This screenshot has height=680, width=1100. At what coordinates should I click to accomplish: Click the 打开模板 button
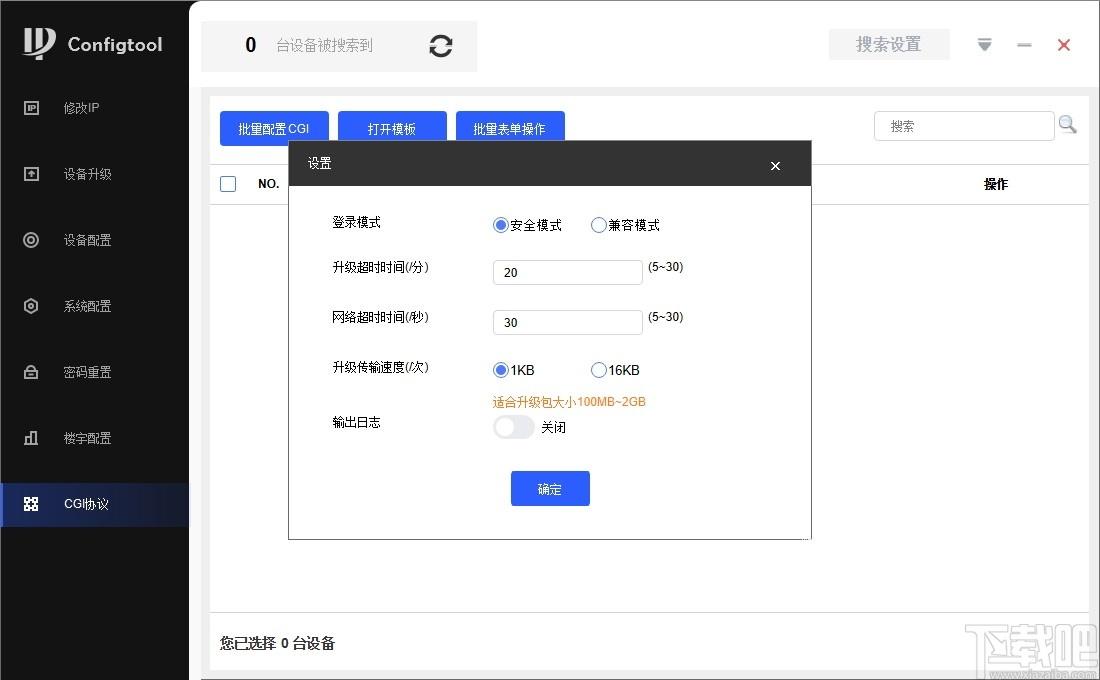click(392, 128)
